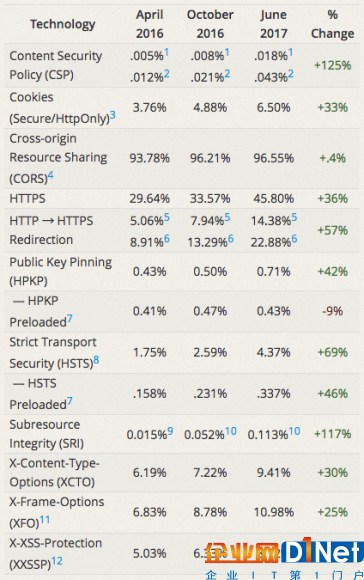Open footnote 12 after (XXSSP) label
The image size is (364, 580).
[57, 561]
